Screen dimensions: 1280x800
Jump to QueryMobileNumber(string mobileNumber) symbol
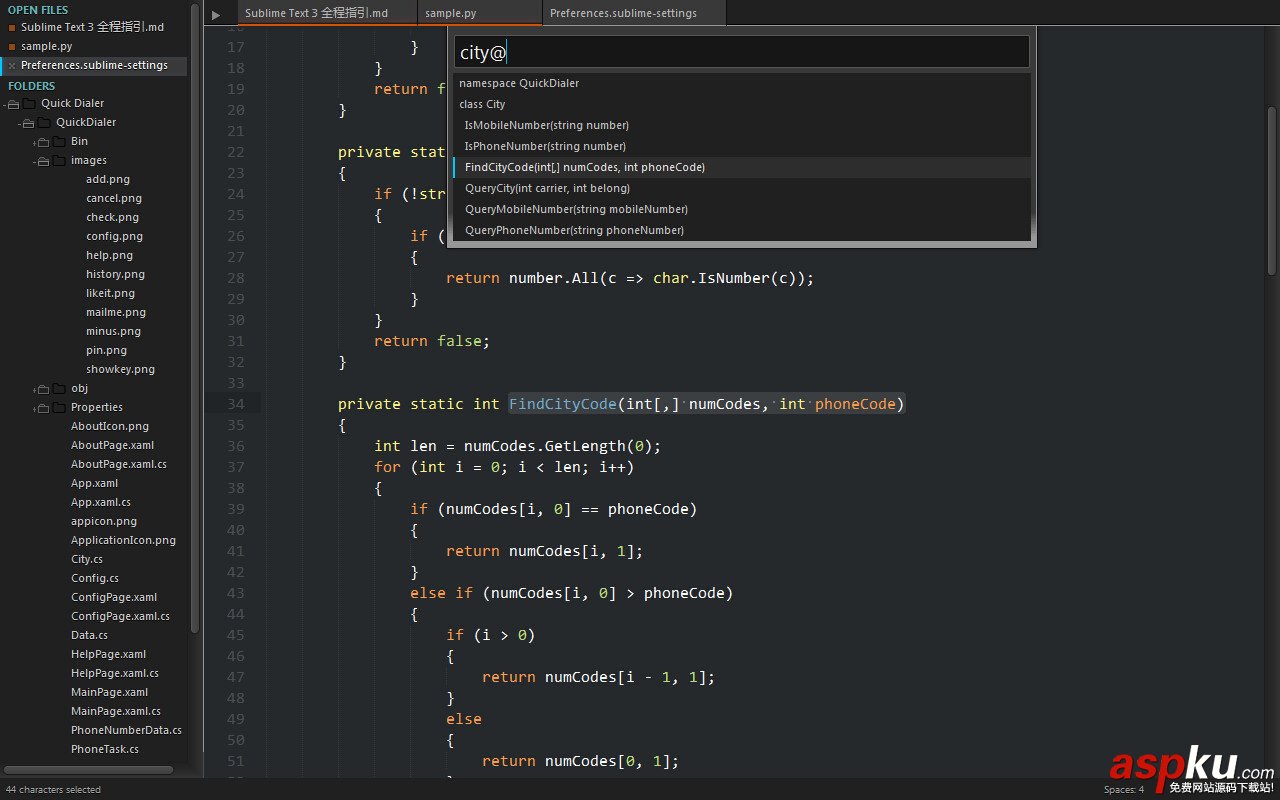pos(742,209)
